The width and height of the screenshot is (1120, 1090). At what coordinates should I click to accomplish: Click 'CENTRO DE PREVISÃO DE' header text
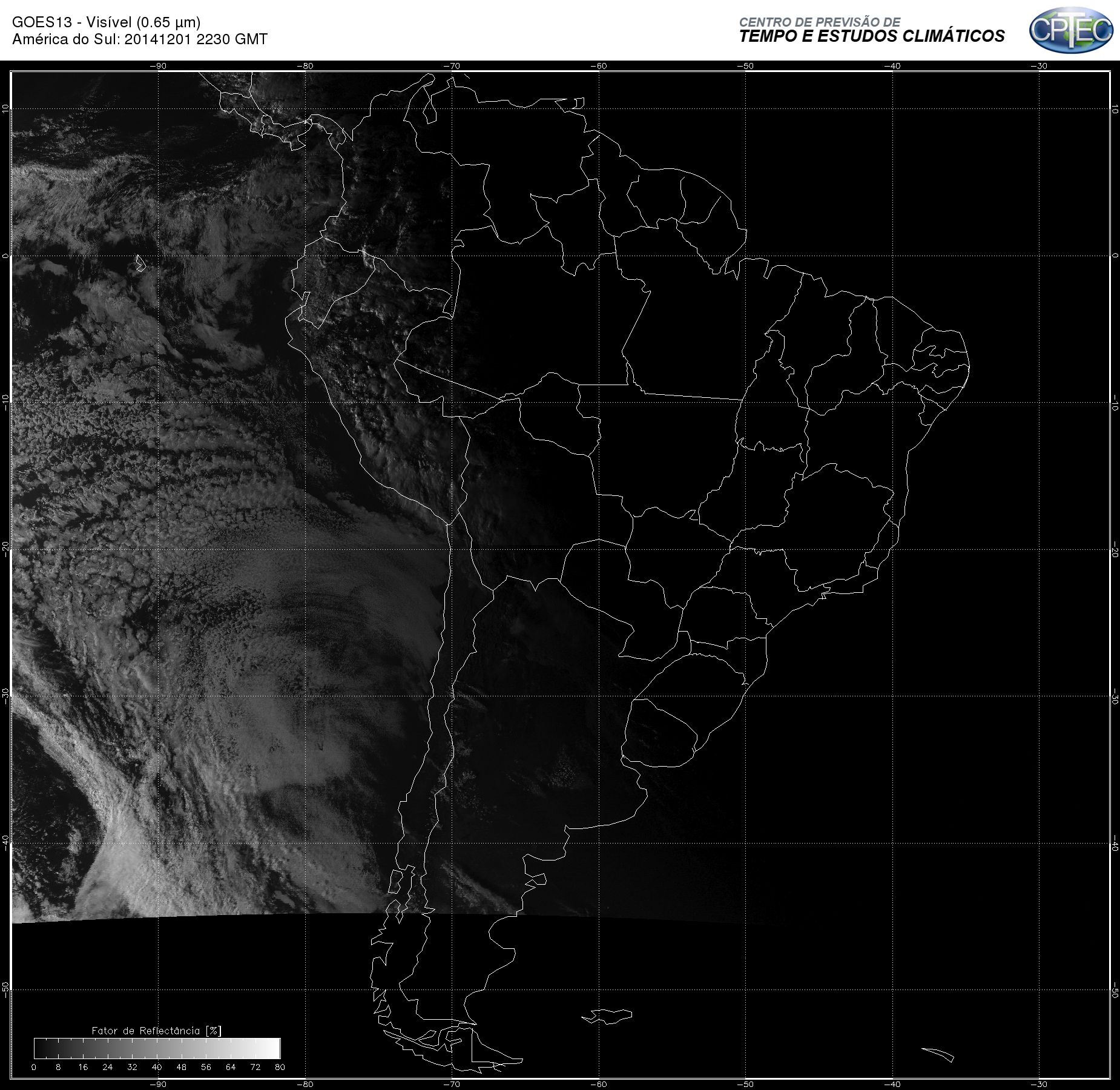click(820, 22)
